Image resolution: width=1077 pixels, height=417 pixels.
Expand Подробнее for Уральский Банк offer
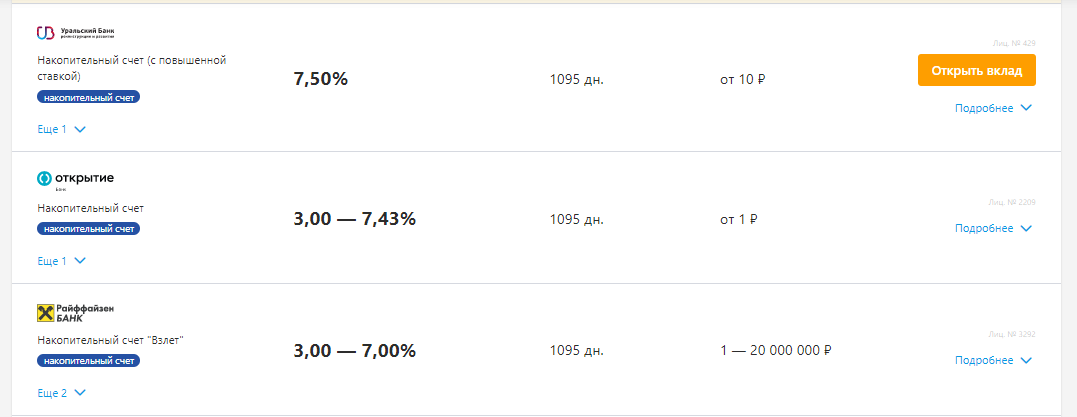[992, 108]
